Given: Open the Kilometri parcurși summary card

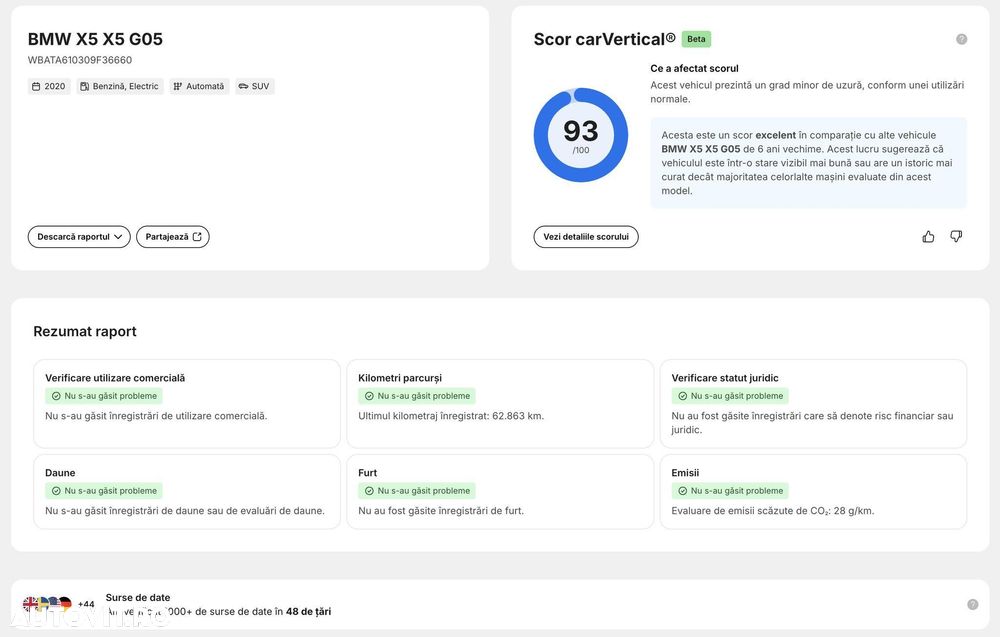Looking at the screenshot, I should (x=500, y=404).
